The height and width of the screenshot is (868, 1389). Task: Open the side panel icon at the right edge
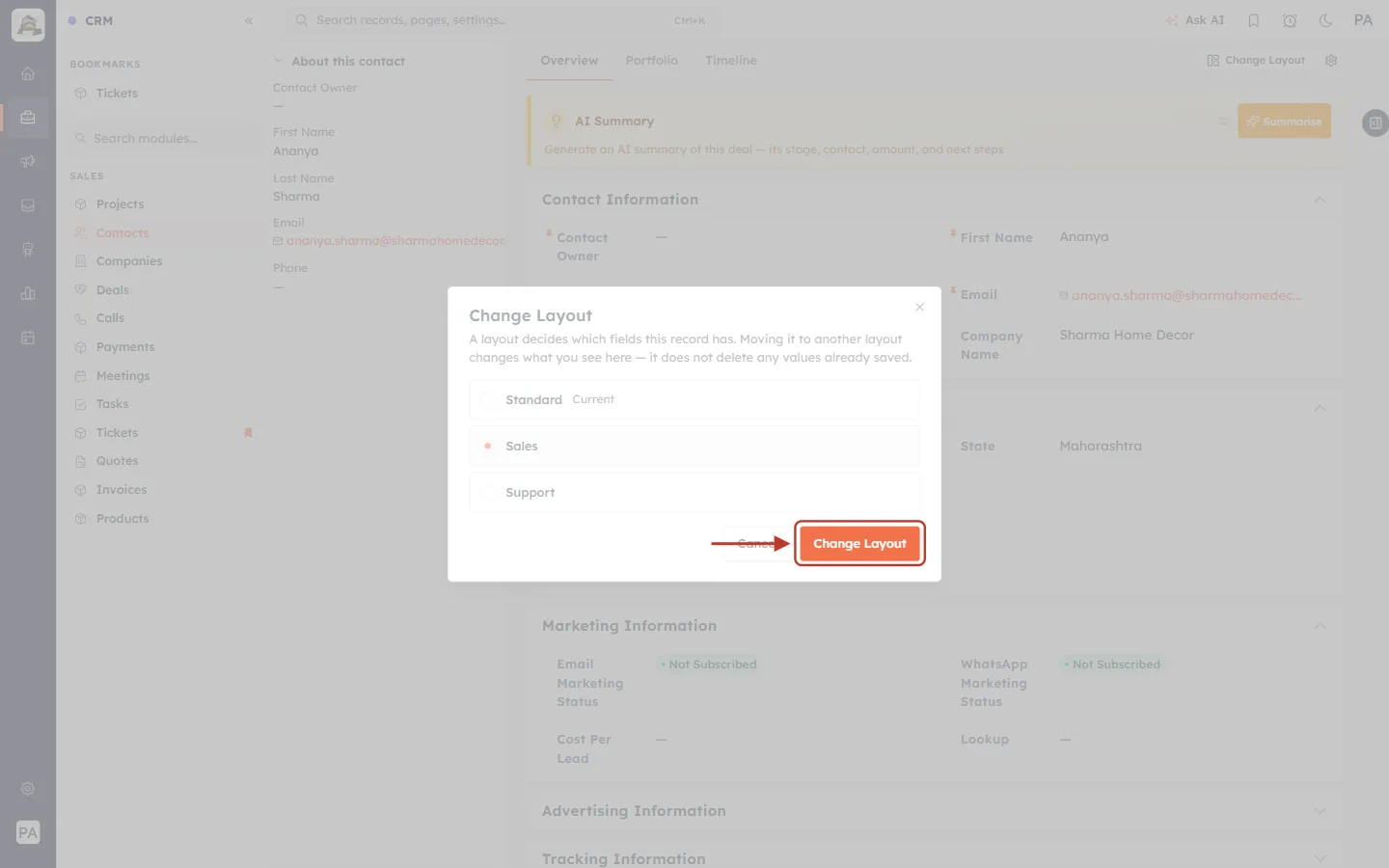1375,122
